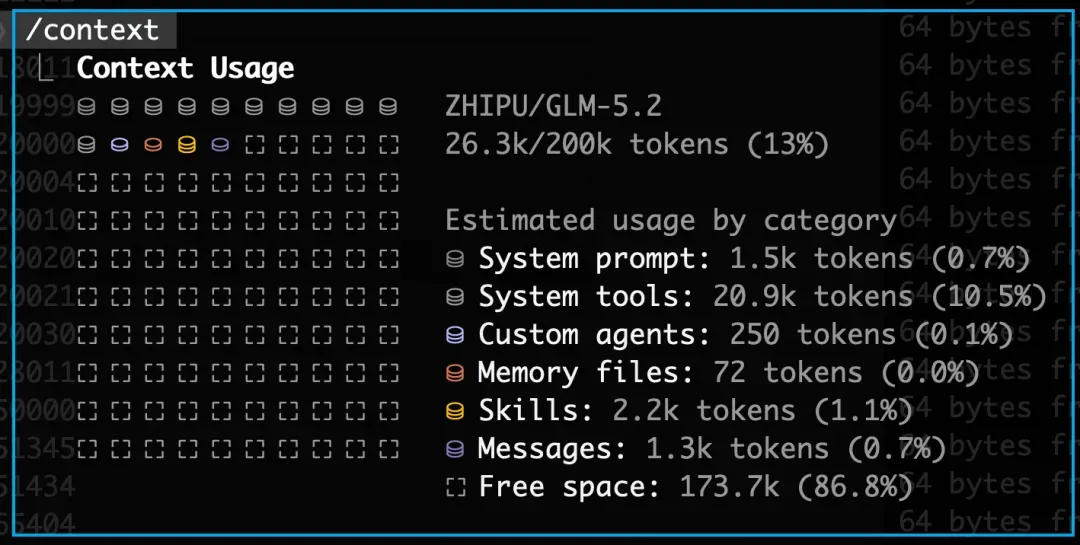The height and width of the screenshot is (545, 1080).
Task: Click the yellow Skills legend icon
Action: (455, 411)
